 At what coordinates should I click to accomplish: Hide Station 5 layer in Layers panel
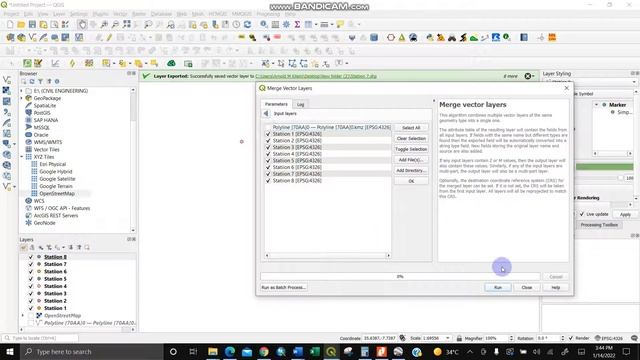point(31,279)
